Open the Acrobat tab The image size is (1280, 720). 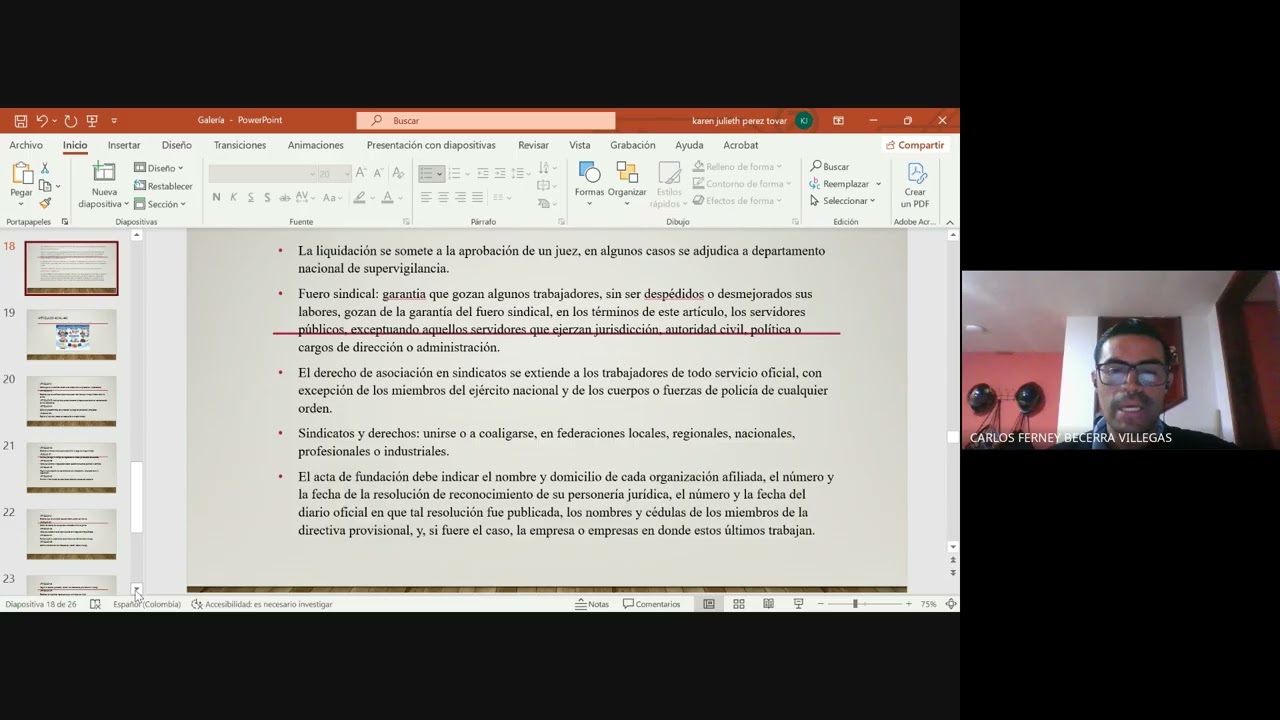741,145
